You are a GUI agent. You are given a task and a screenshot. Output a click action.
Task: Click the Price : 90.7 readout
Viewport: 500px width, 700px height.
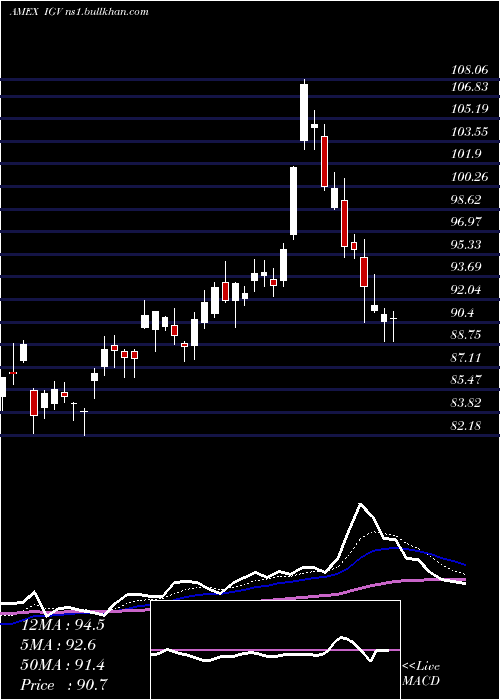(x=64, y=685)
